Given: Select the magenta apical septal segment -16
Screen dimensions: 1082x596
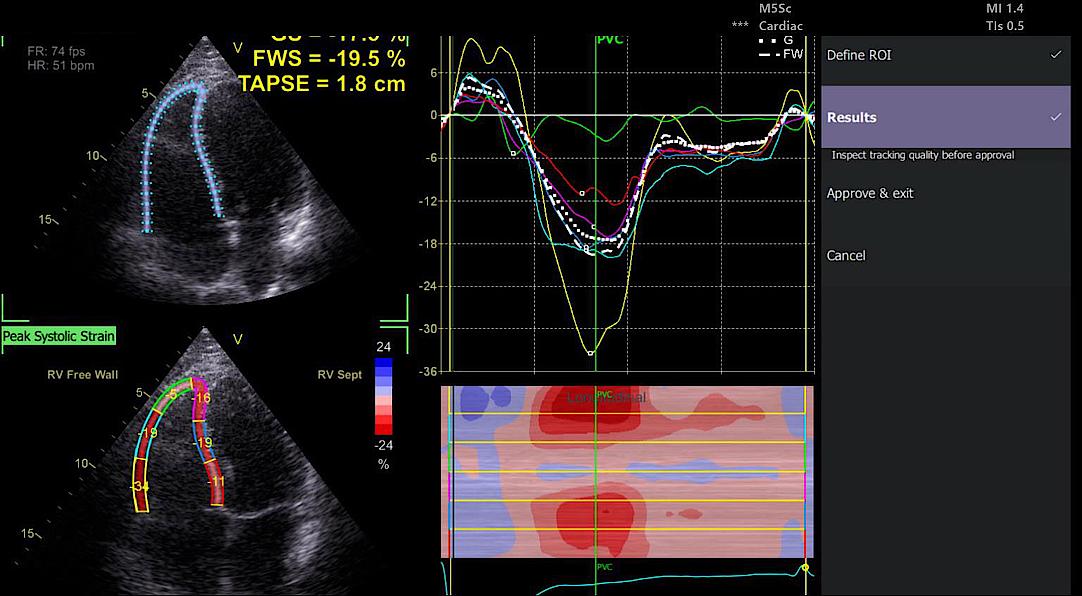Looking at the screenshot, I should tap(202, 398).
